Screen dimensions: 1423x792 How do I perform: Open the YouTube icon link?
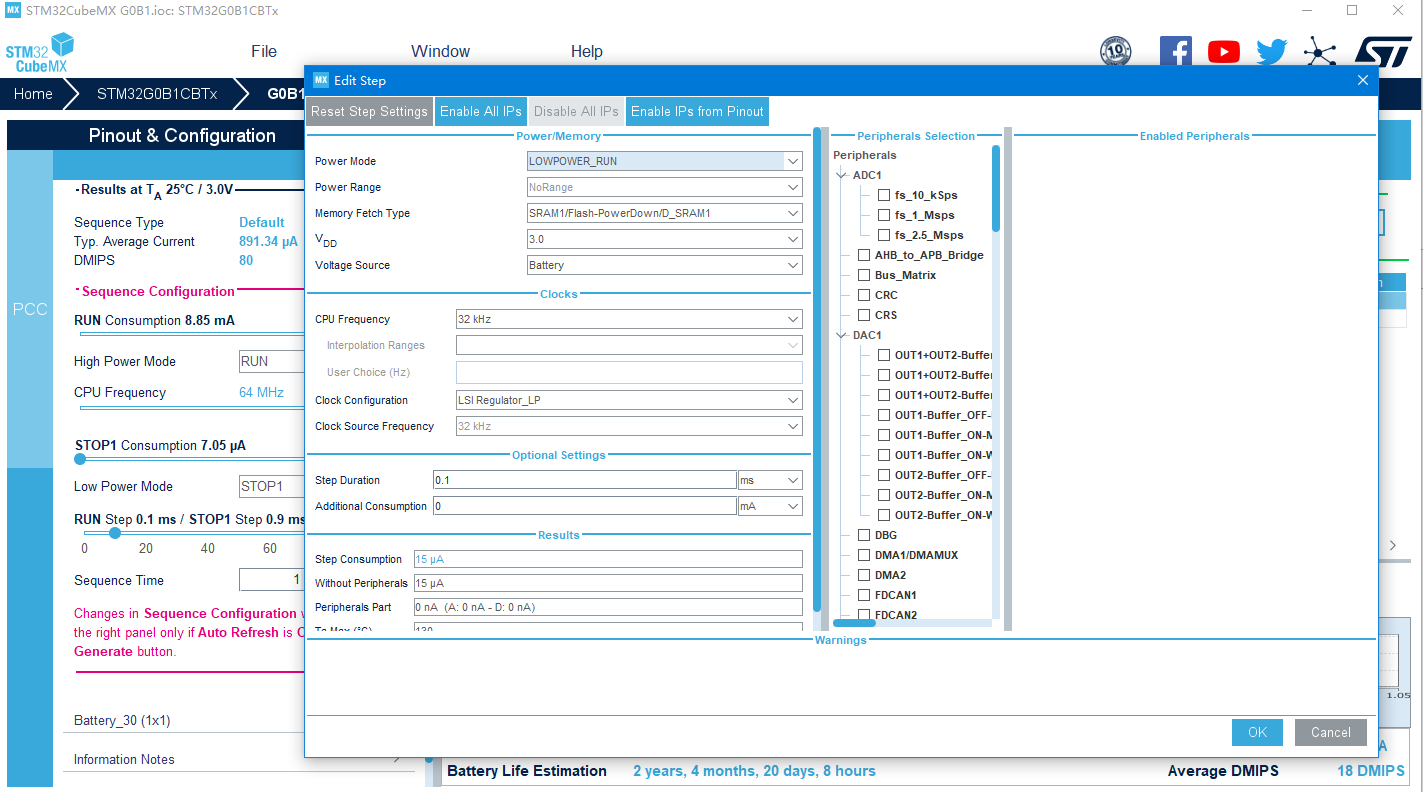click(1223, 52)
